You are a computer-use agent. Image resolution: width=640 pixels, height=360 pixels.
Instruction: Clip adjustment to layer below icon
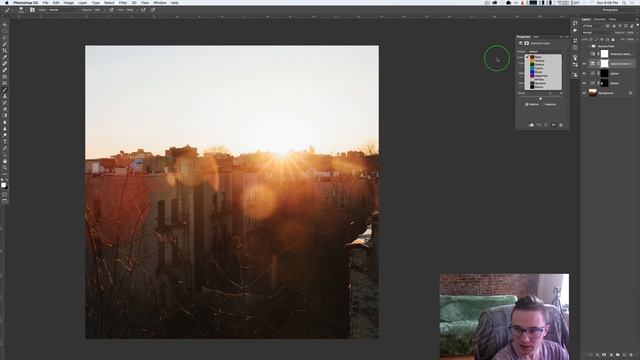coord(531,125)
